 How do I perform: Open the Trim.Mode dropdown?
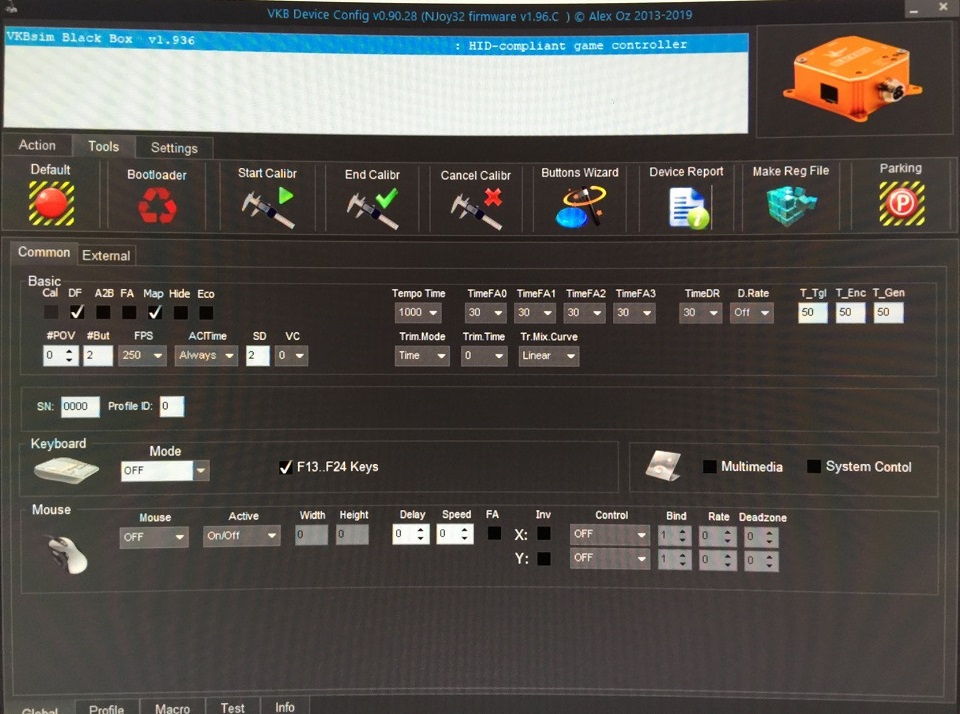422,356
